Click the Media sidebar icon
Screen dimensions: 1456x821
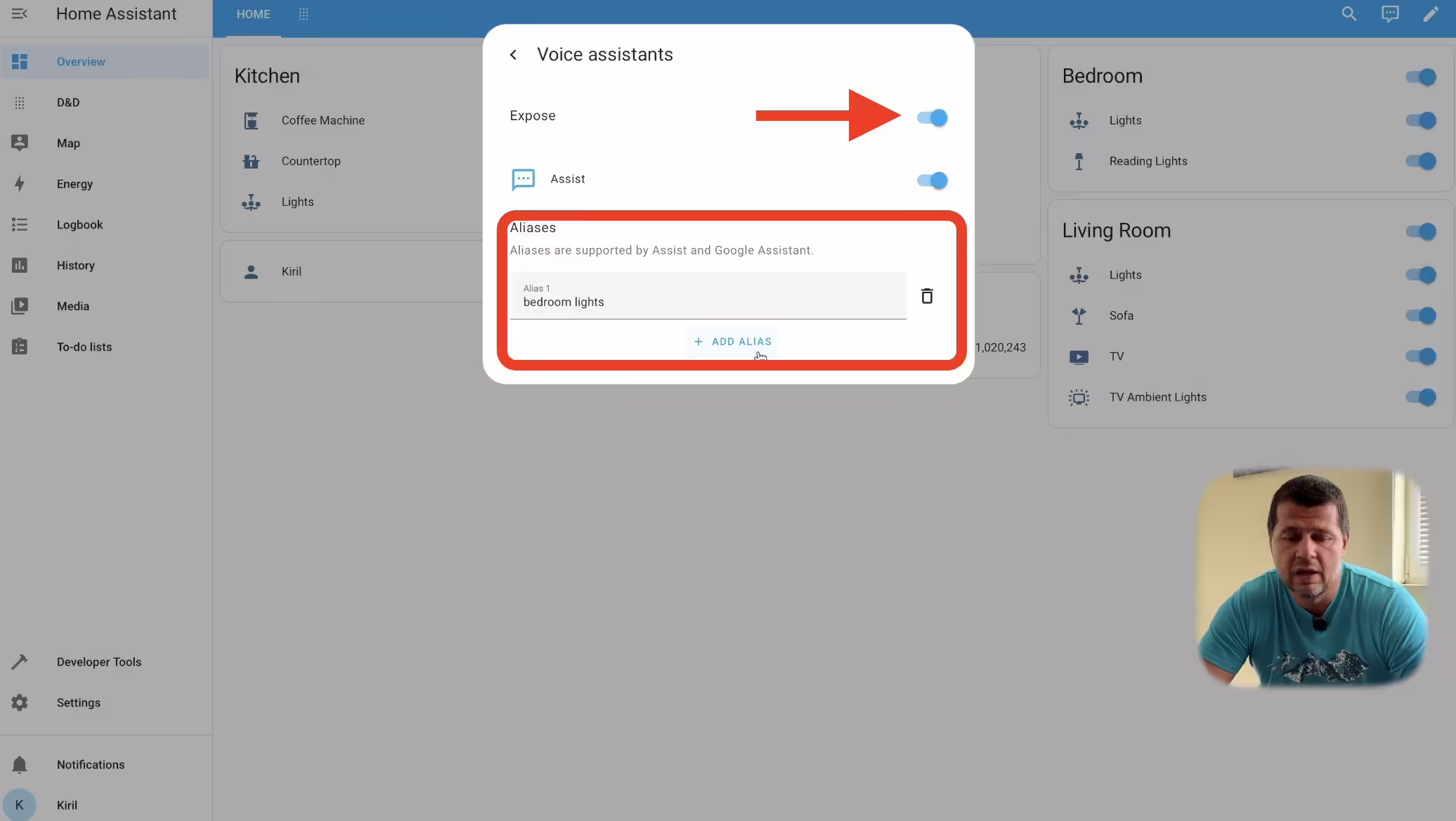[20, 306]
